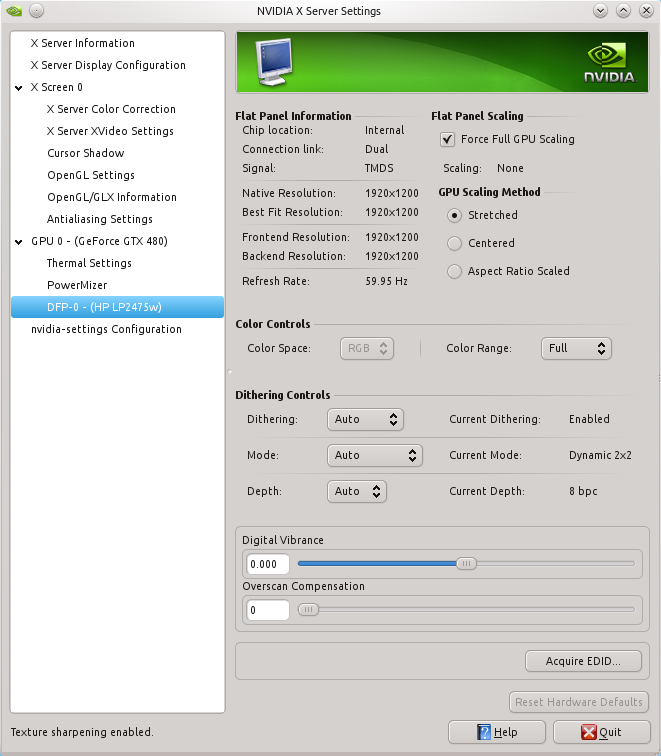
Task: Open OpenGL/GLX Information page
Action: point(112,197)
